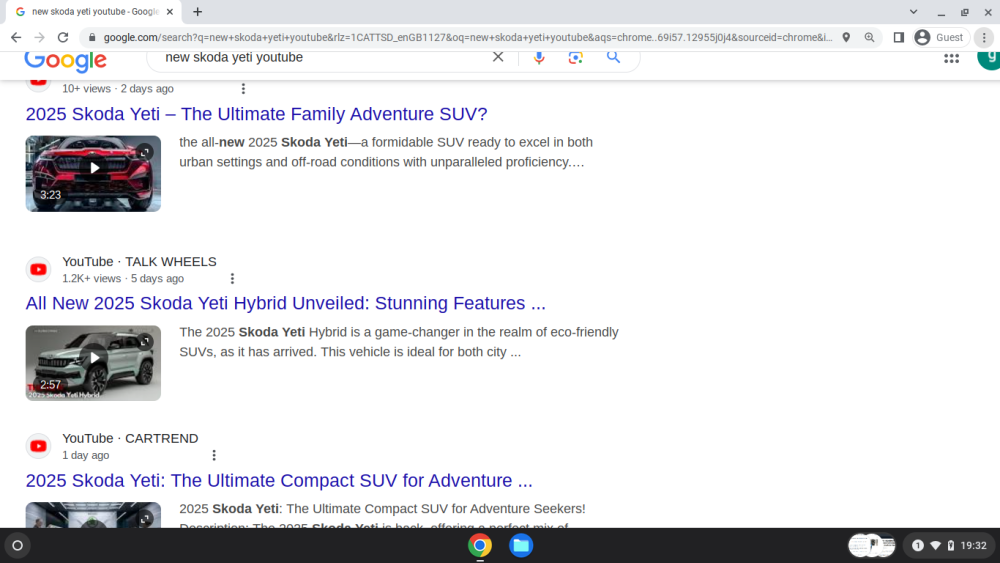Viewport: 1000px width, 563px height.
Task: Open the holding space preview in the shelf
Action: pyautogui.click(x=872, y=545)
